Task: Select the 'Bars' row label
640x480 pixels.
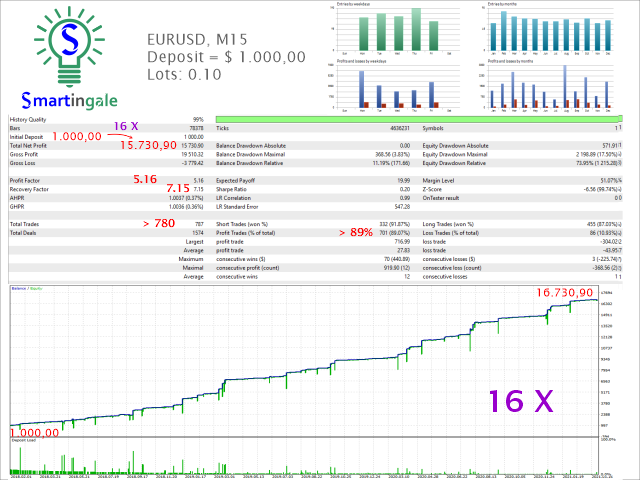Action: tap(15, 128)
